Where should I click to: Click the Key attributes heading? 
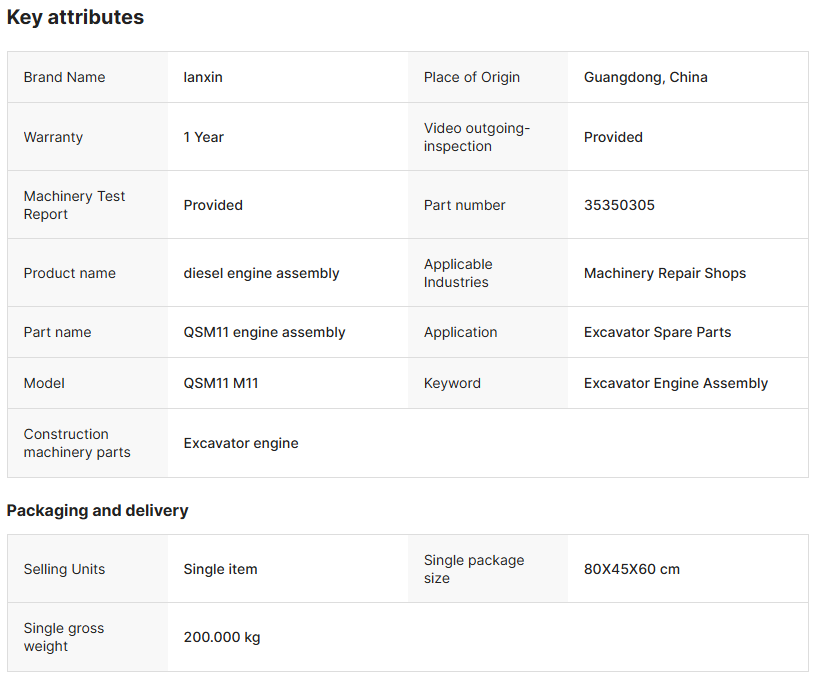[x=75, y=17]
